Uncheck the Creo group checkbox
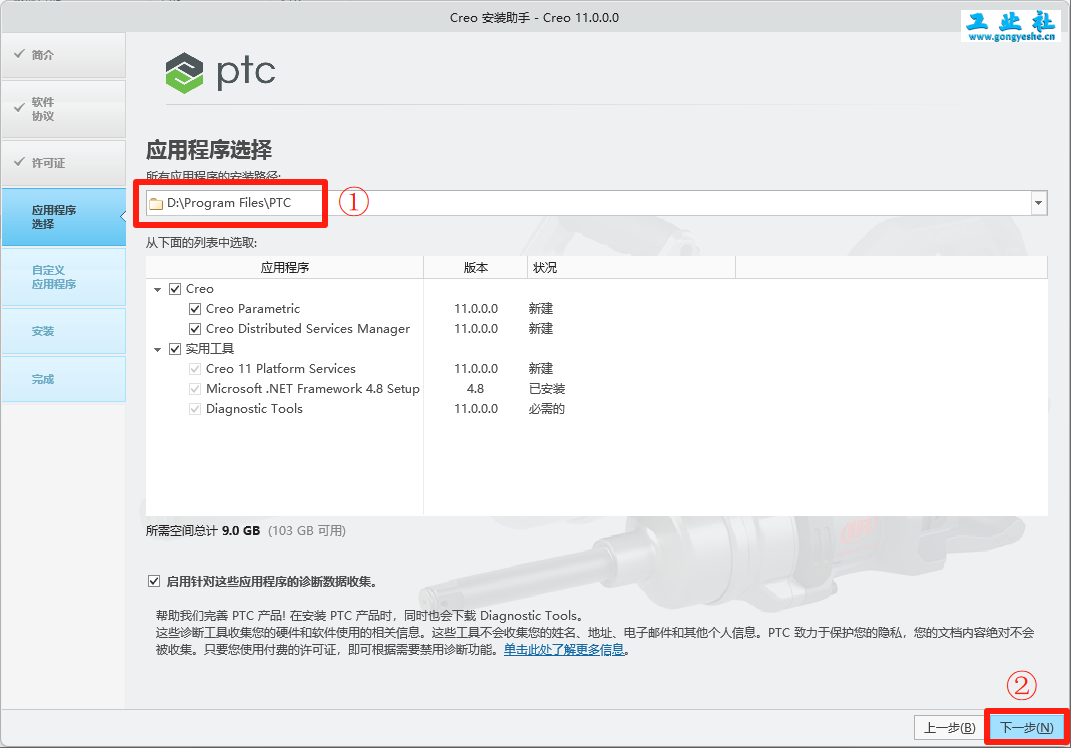The width and height of the screenshot is (1071, 748). [175, 289]
